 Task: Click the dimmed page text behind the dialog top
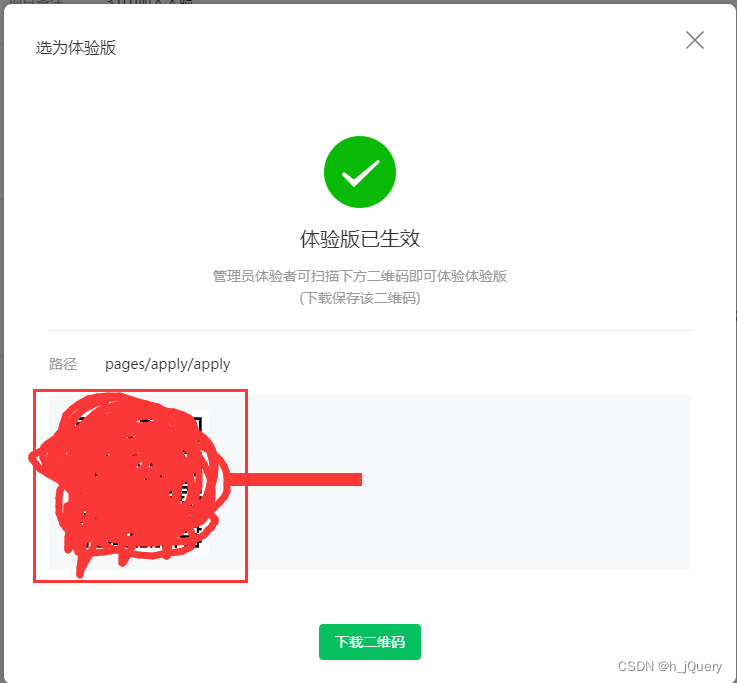[101, 2]
